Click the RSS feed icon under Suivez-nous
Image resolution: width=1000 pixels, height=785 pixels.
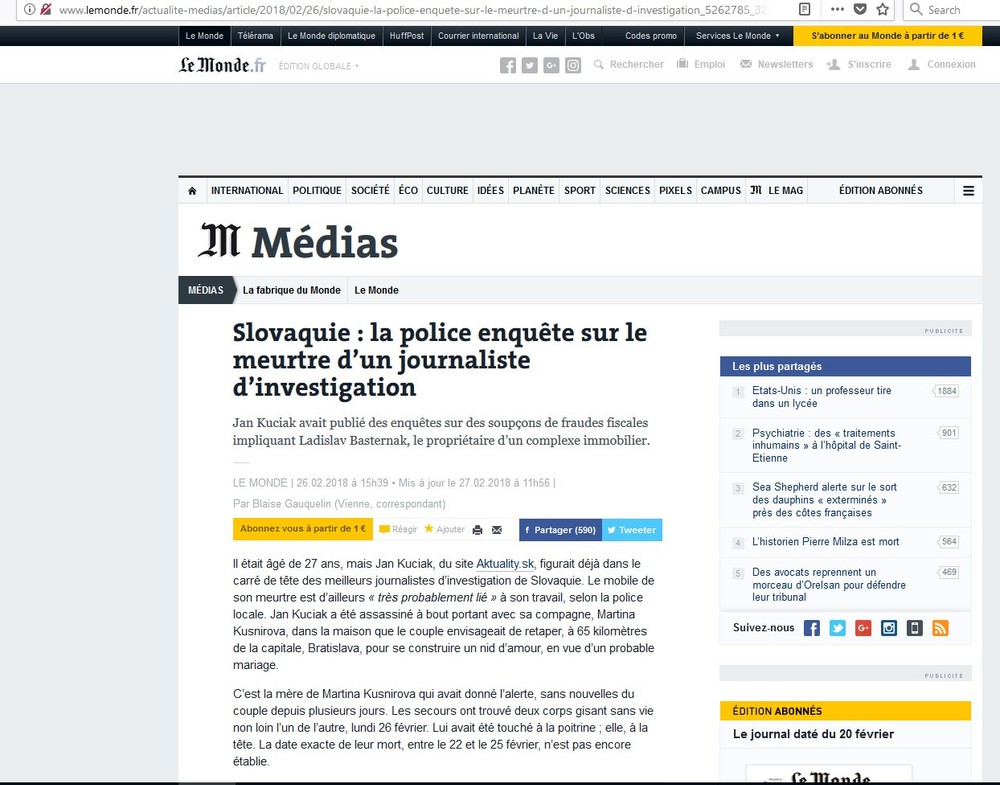[940, 628]
